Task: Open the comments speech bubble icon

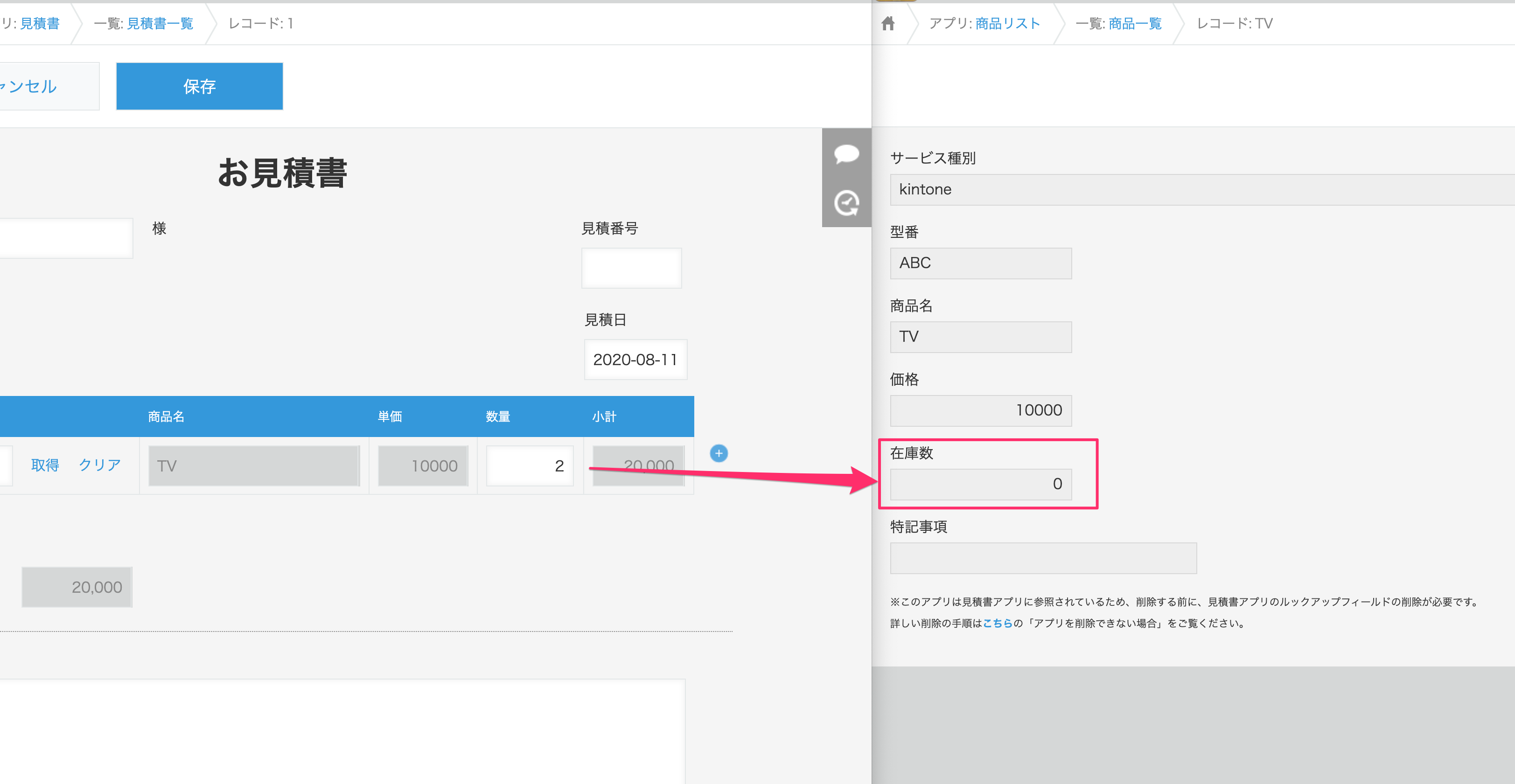Action: coord(846,154)
